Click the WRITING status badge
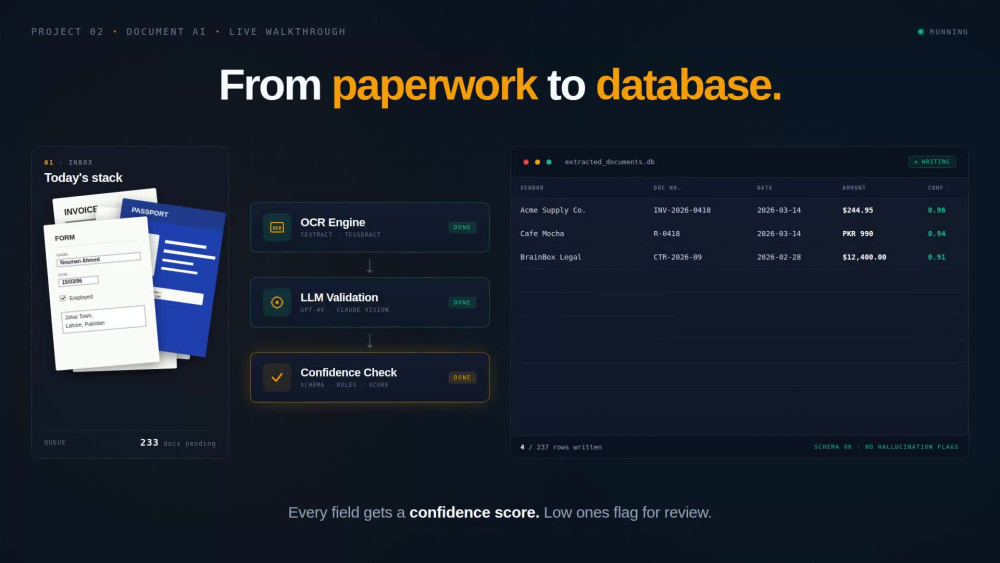Screen dimensions: 1000x563 (x=932, y=162)
